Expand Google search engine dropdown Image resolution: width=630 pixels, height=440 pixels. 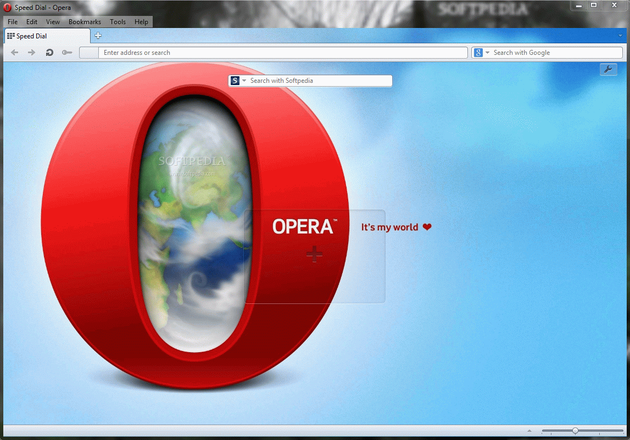coord(487,53)
